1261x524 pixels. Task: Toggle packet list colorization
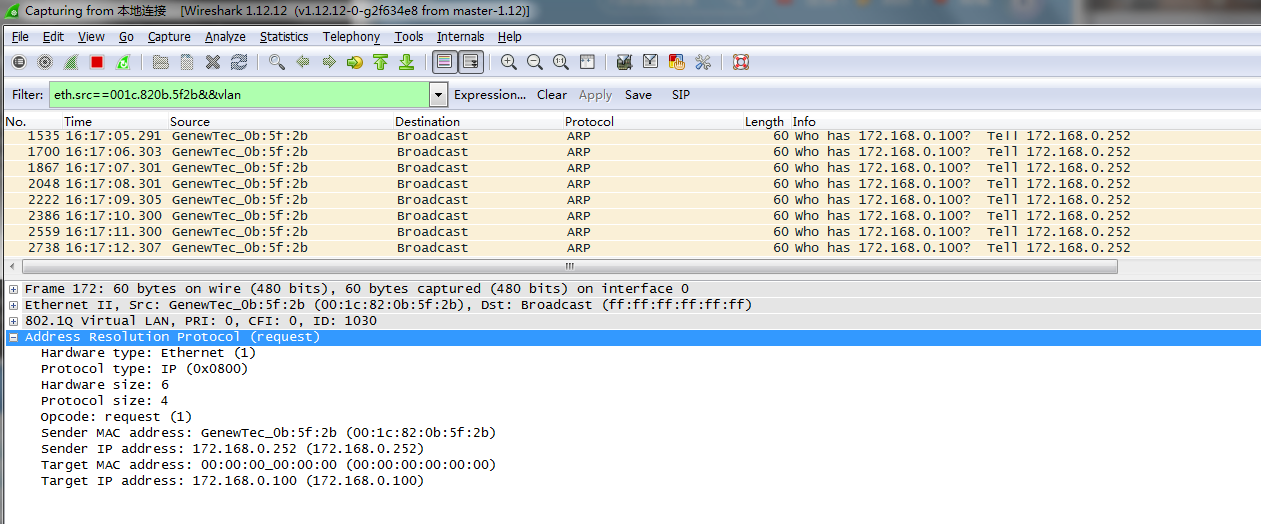tap(445, 62)
